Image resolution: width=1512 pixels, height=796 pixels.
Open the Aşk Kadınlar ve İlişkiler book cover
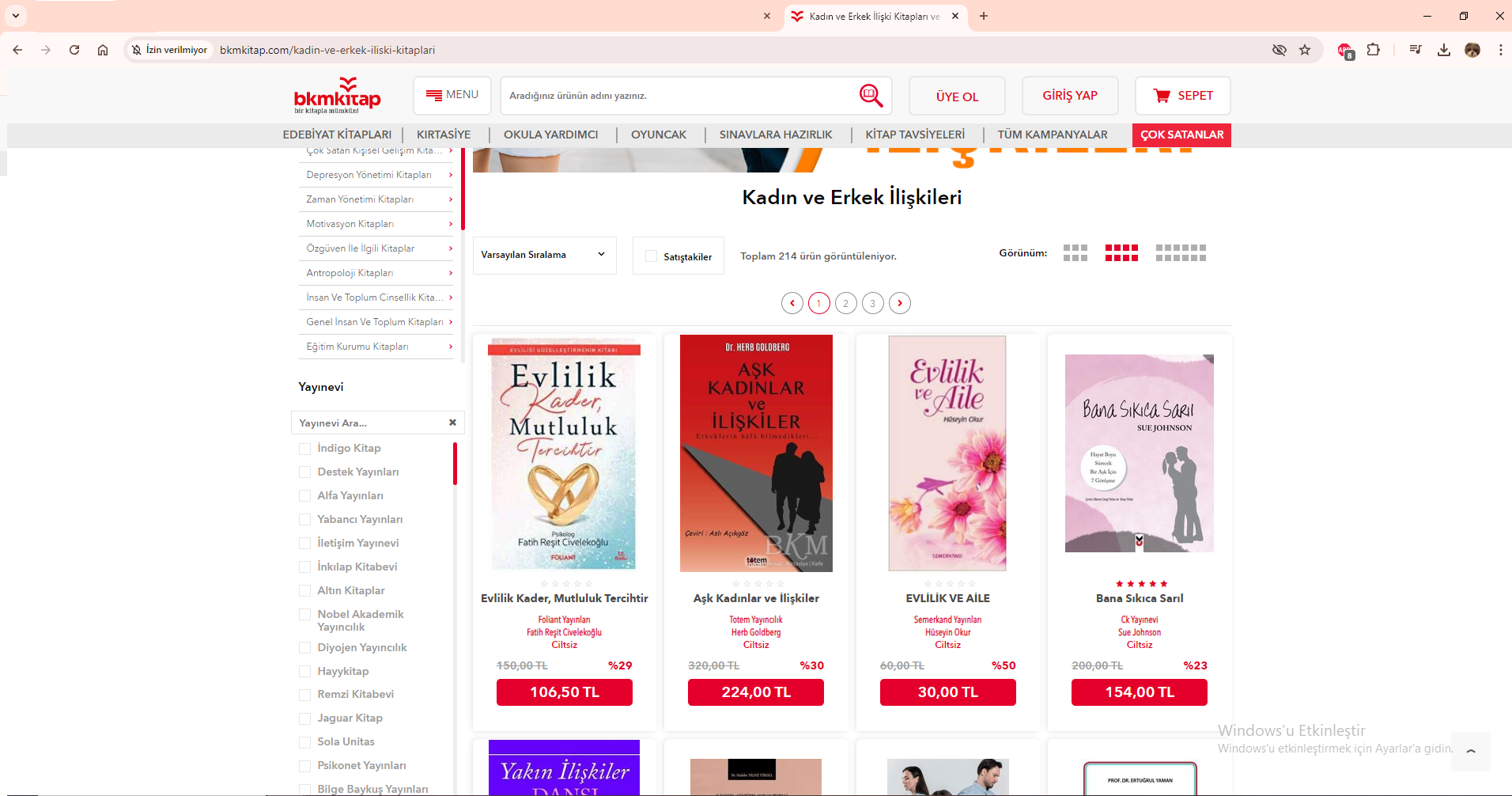[756, 453]
